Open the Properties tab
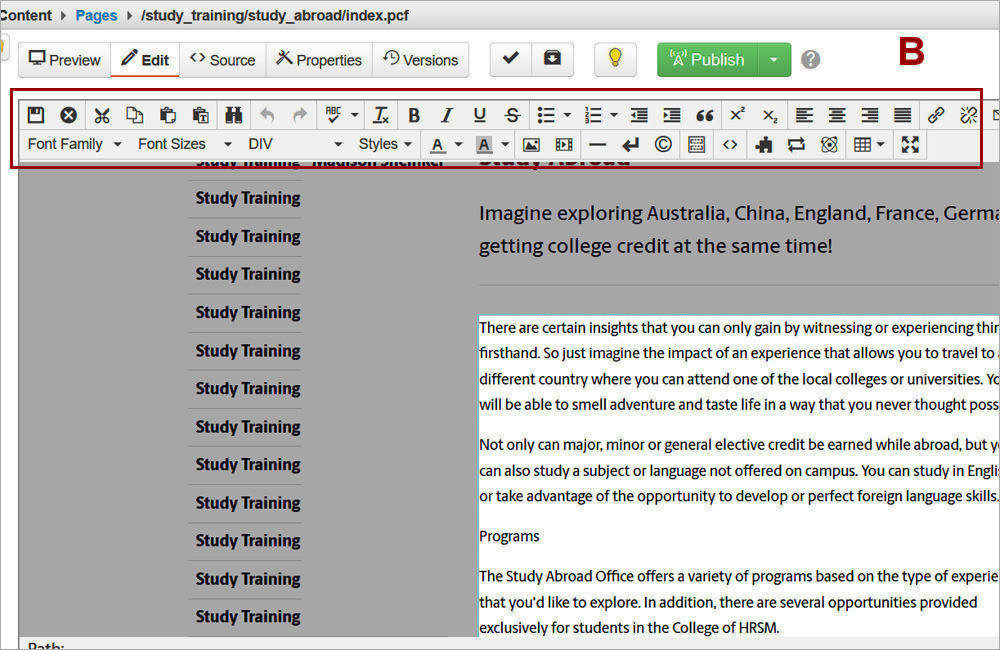This screenshot has width=1000, height=650. click(x=319, y=59)
